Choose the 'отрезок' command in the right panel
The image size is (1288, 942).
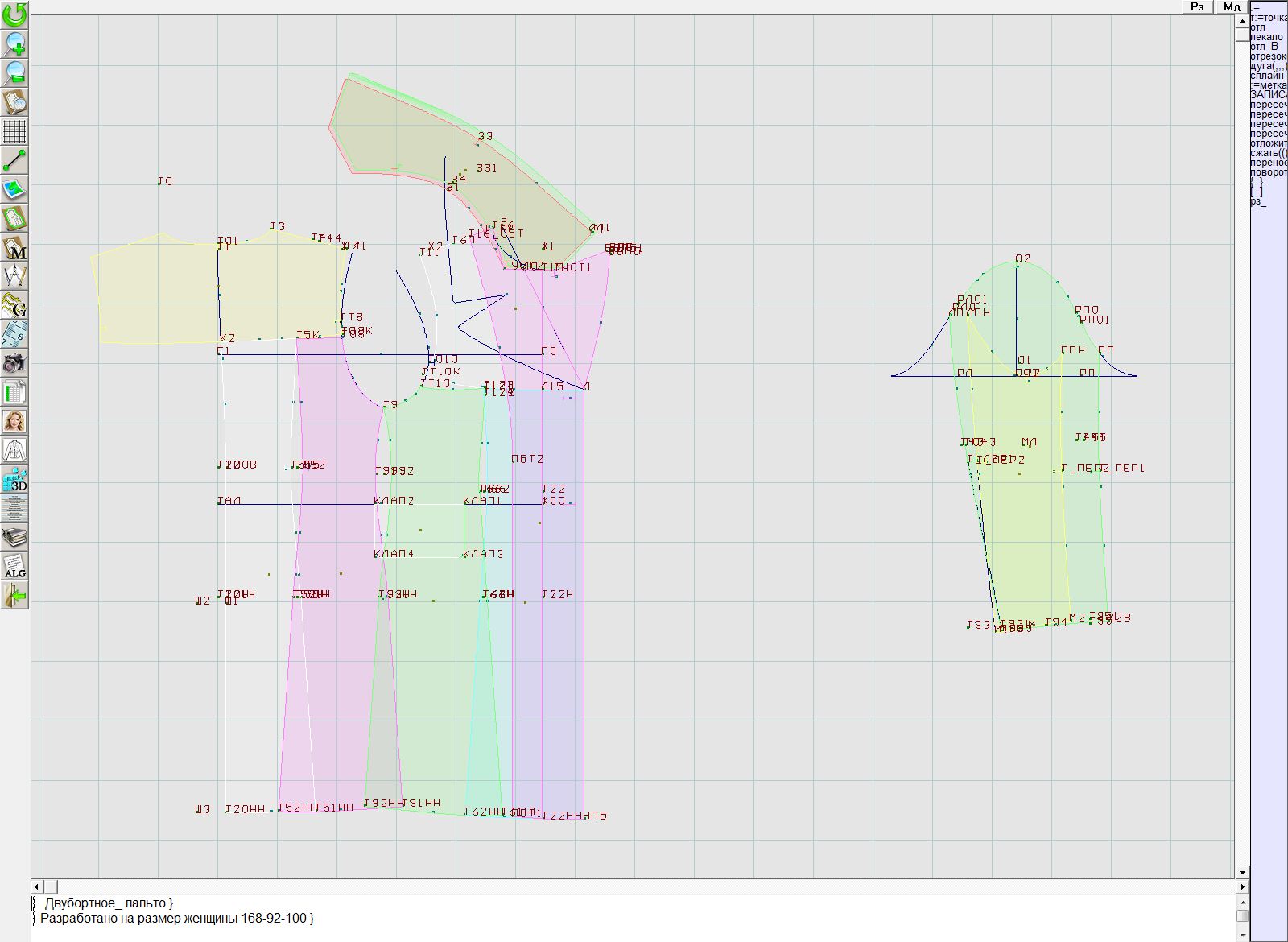tap(1268, 56)
